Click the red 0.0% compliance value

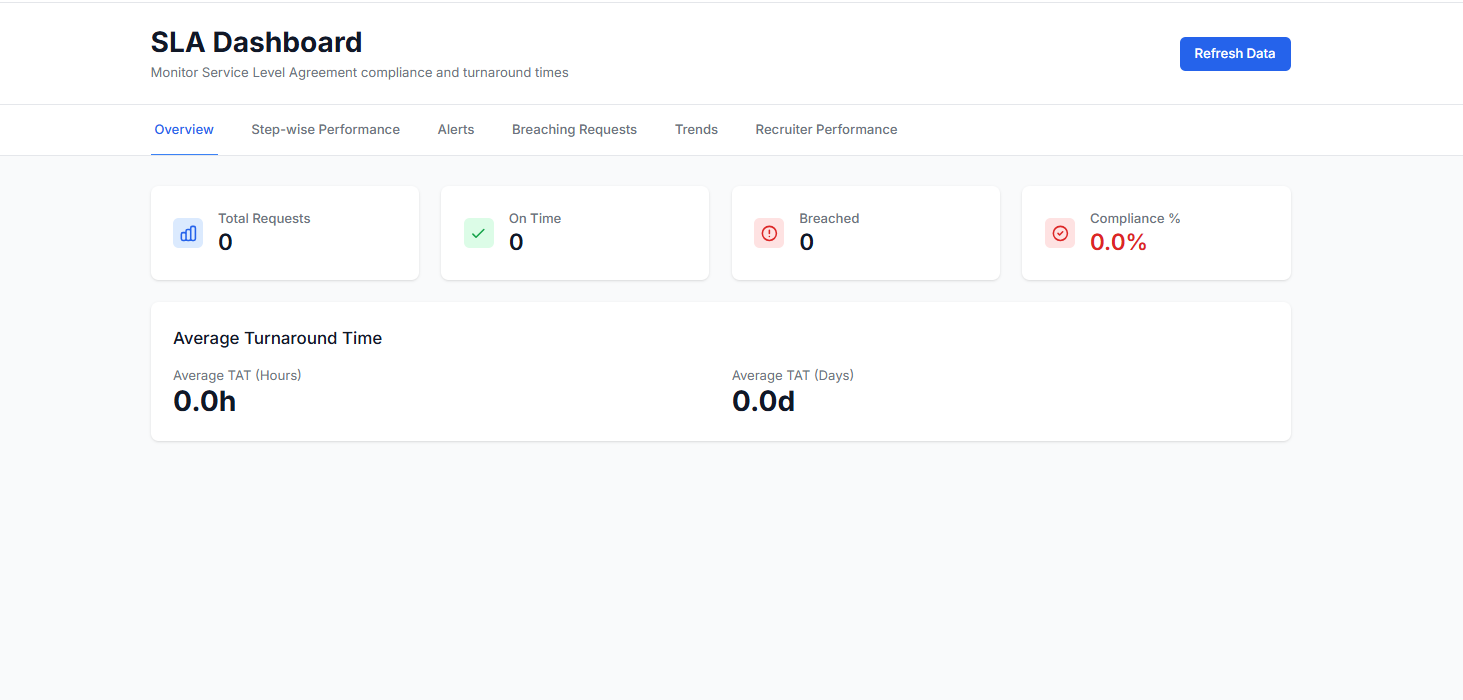tap(1118, 242)
